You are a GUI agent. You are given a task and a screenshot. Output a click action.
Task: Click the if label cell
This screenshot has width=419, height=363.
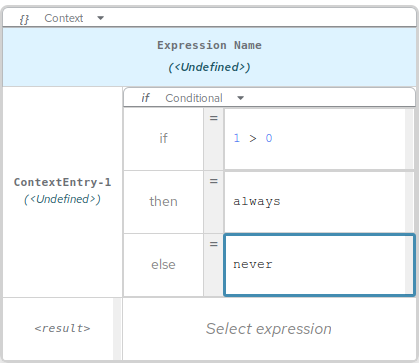[x=163, y=139]
